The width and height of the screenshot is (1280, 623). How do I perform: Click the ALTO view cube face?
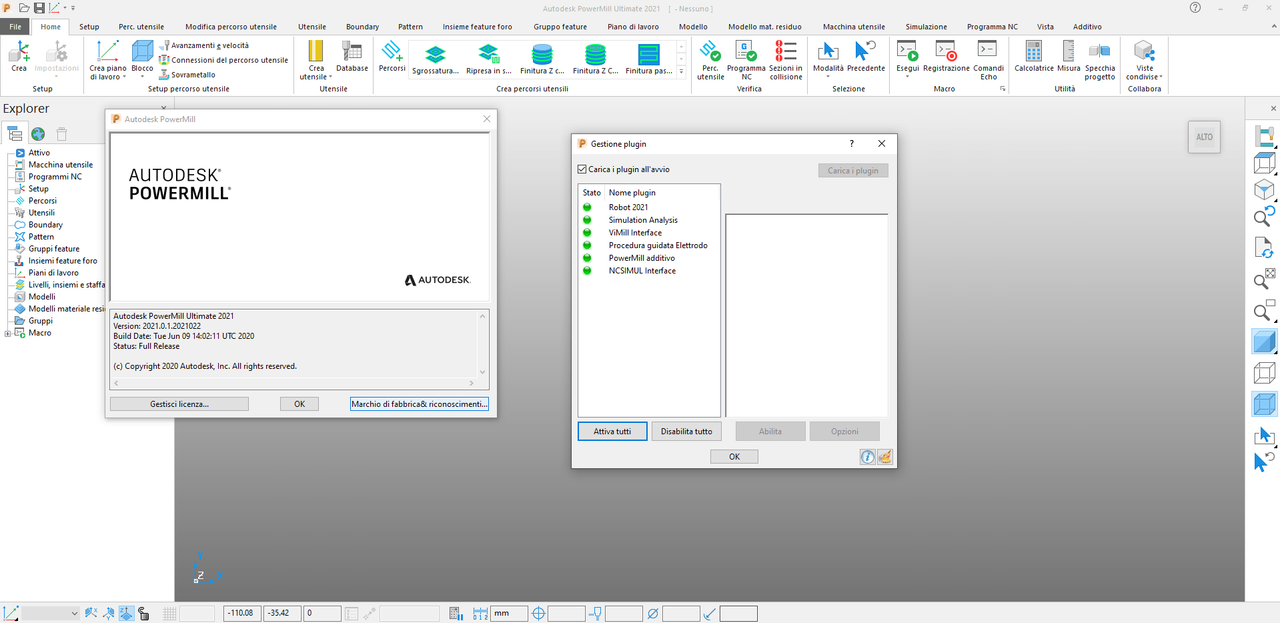(1204, 137)
